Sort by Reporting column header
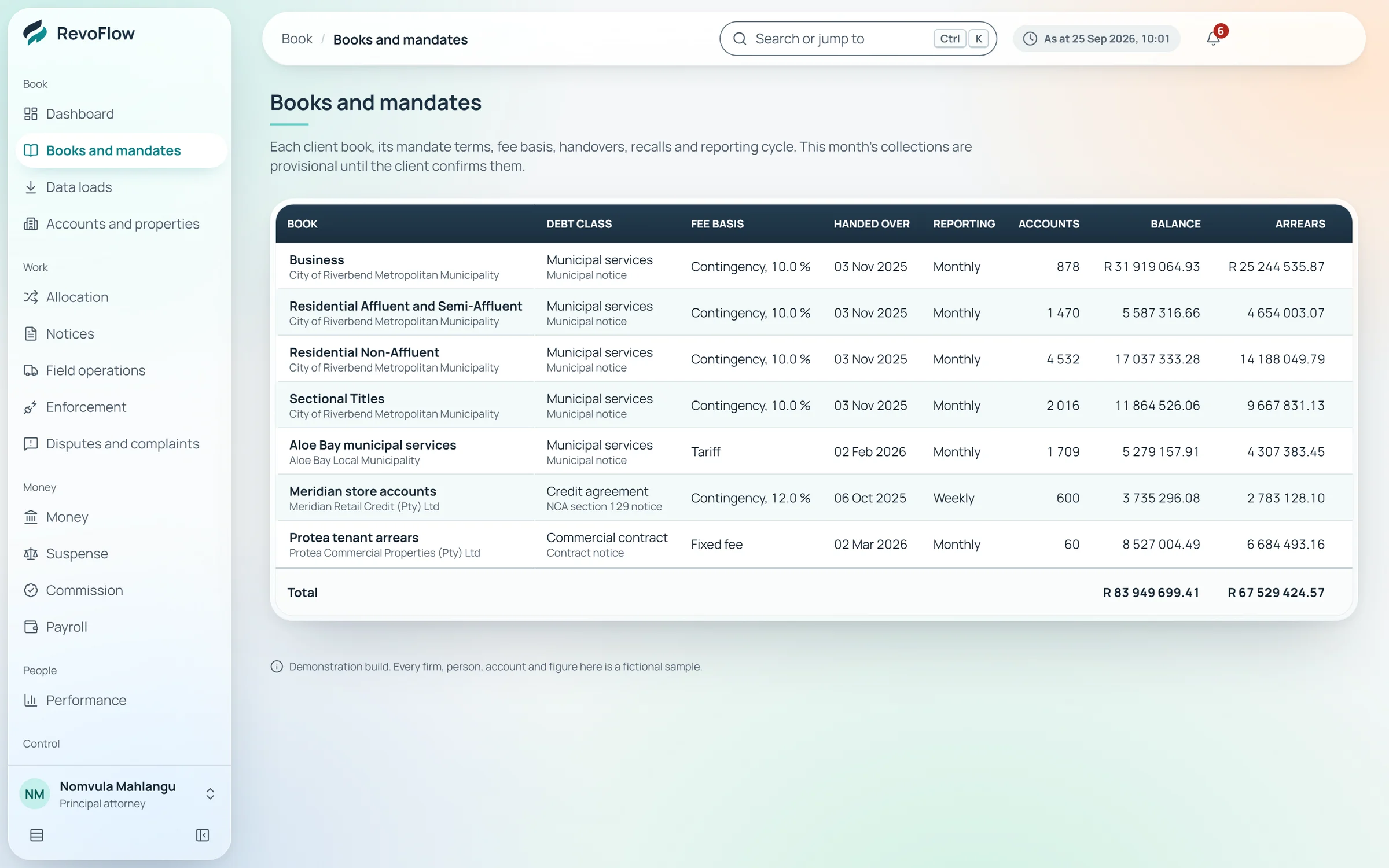Screen dimensions: 1389x868 (964, 224)
